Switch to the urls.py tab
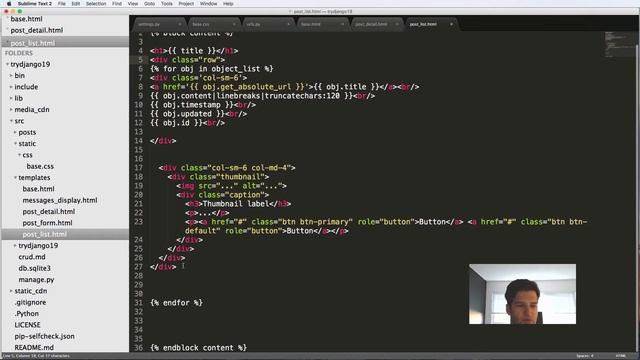Viewport: 640px width, 360px height. [268, 24]
